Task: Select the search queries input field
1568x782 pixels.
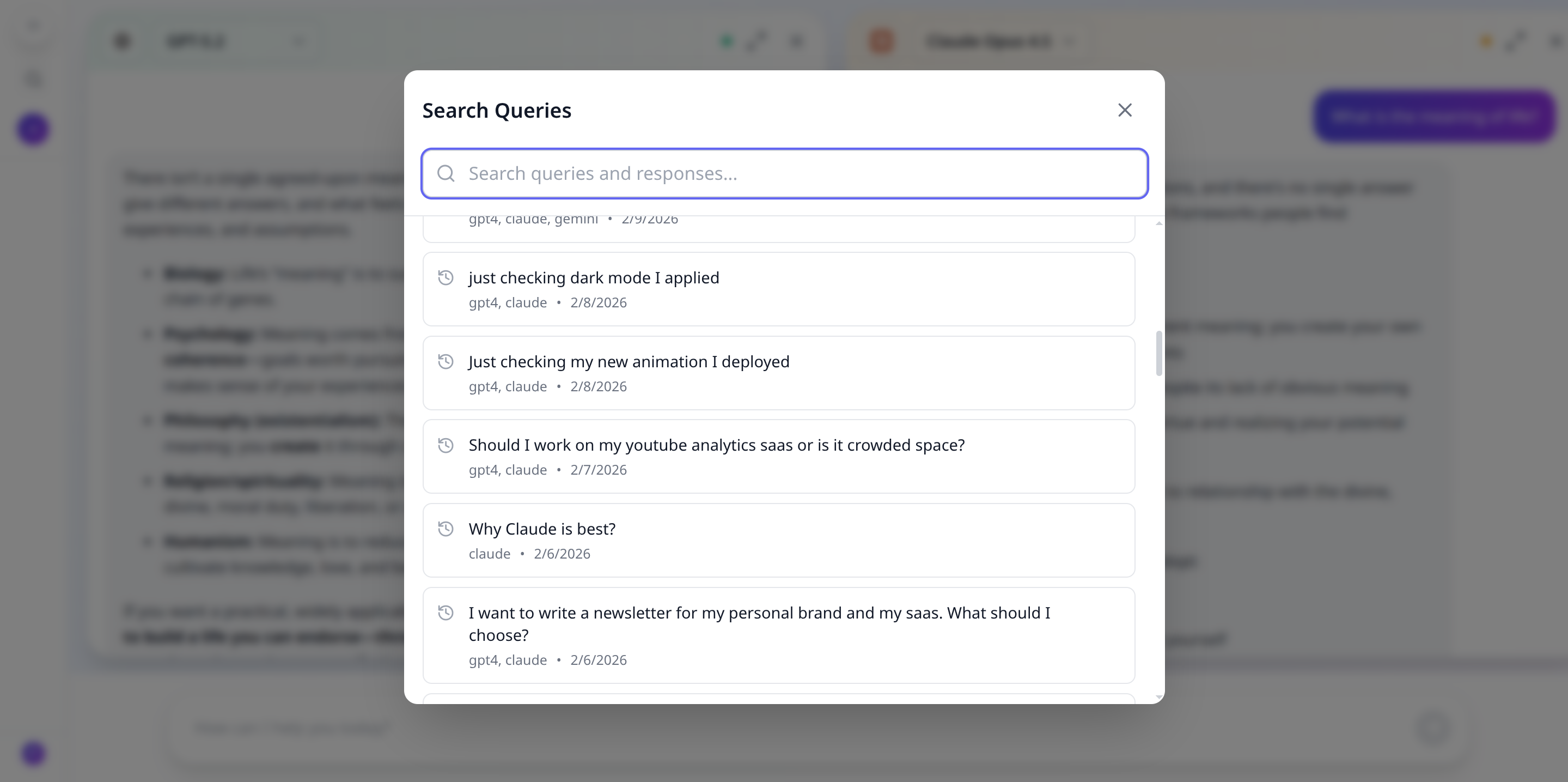Action: coord(785,174)
